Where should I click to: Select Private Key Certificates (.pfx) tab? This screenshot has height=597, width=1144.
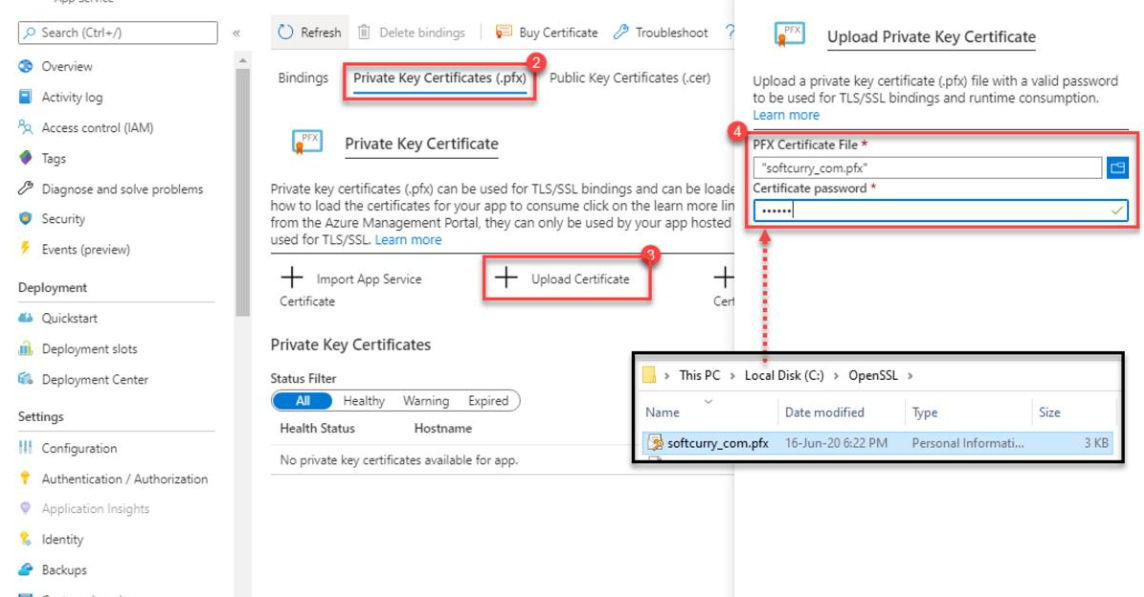[x=439, y=78]
